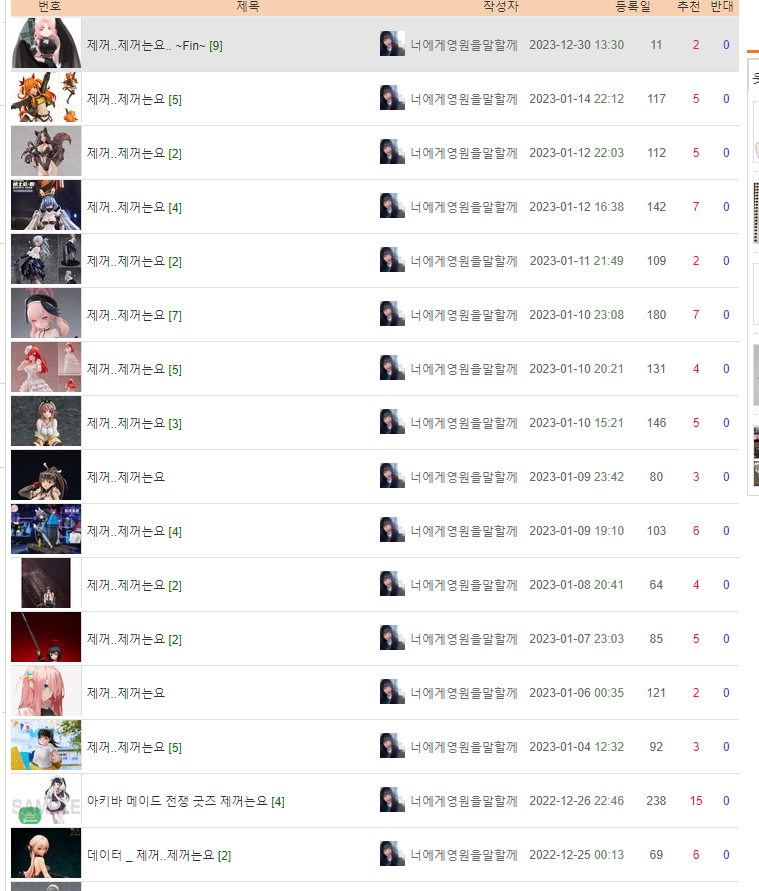
Task: Click the red-haired wedding dress figure thumbnail
Action: click(x=46, y=367)
